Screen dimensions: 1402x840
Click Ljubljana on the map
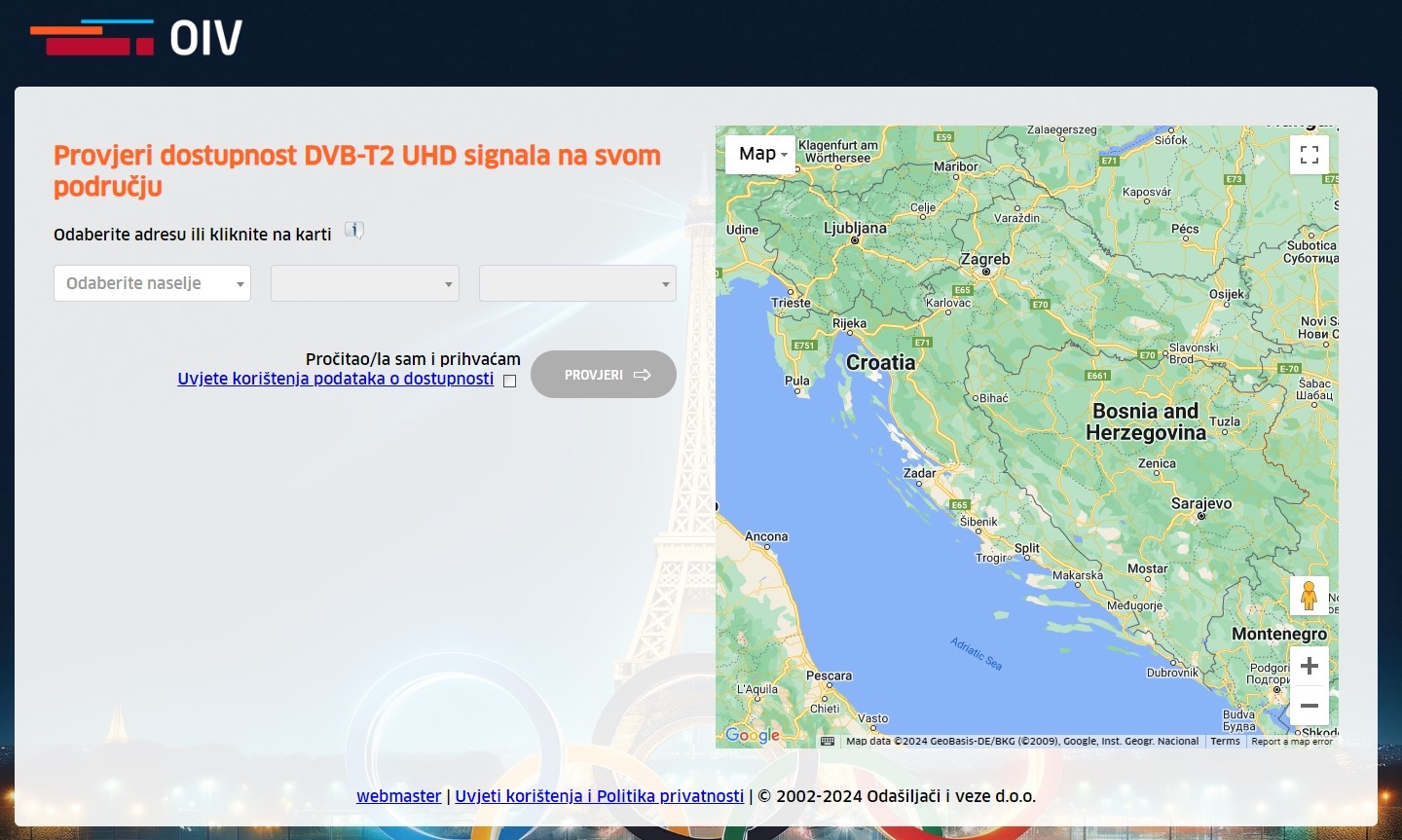click(856, 228)
